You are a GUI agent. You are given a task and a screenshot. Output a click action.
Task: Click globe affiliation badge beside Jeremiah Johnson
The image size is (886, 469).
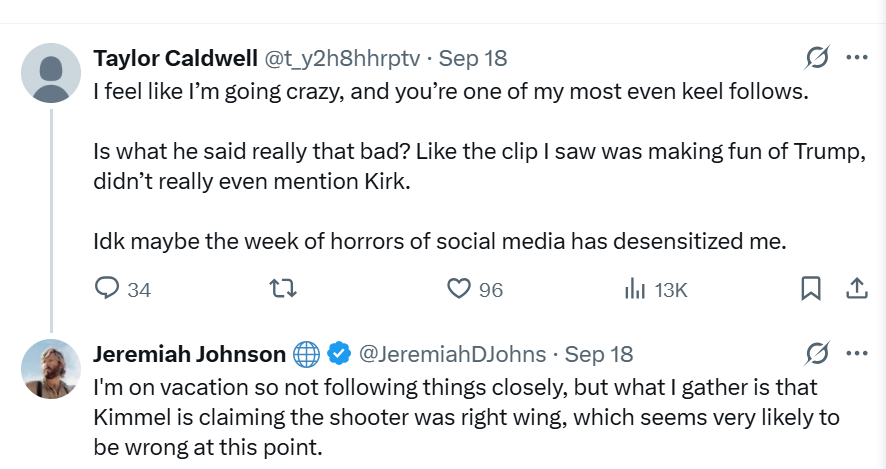click(307, 354)
